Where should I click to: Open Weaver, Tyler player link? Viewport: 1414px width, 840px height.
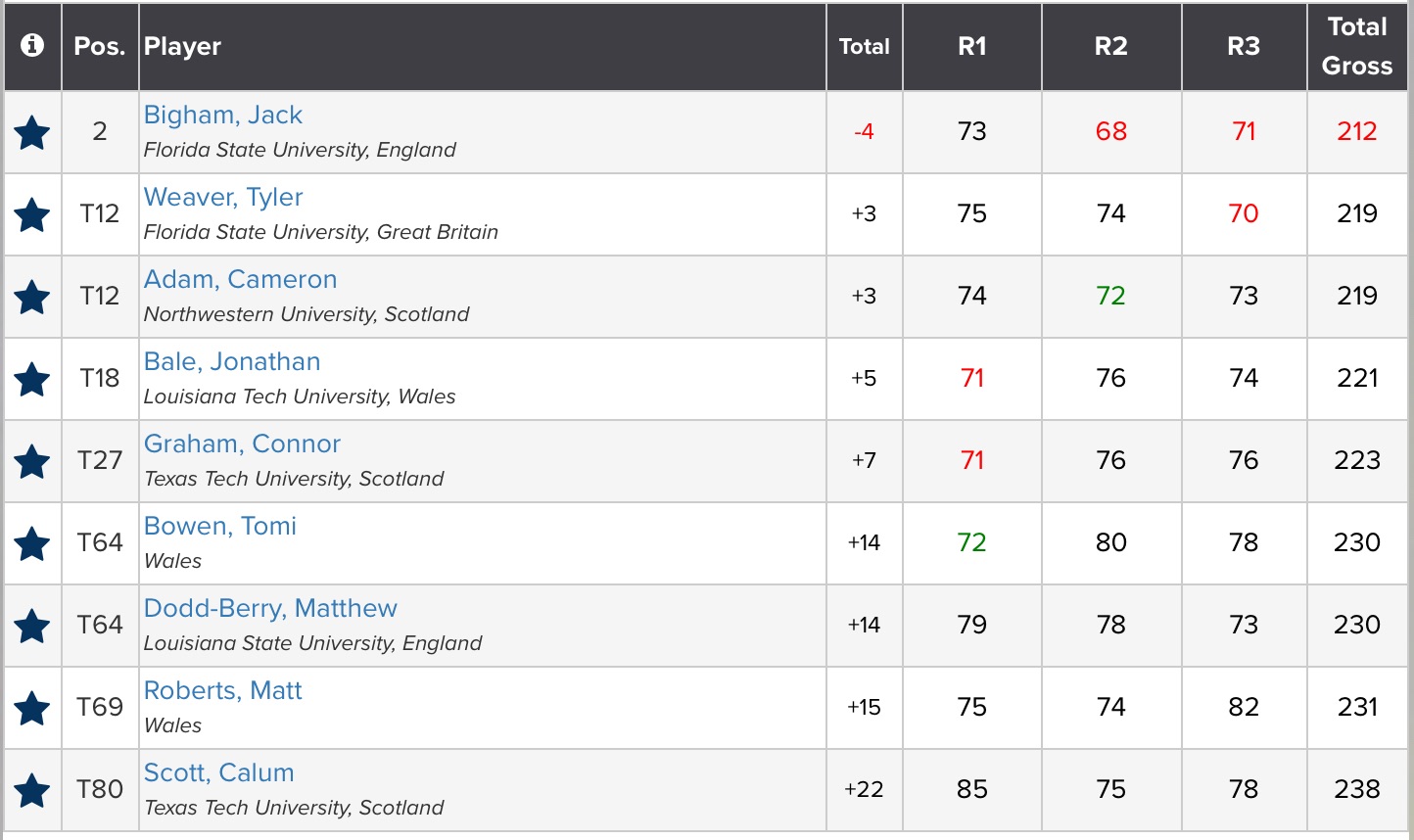click(223, 198)
